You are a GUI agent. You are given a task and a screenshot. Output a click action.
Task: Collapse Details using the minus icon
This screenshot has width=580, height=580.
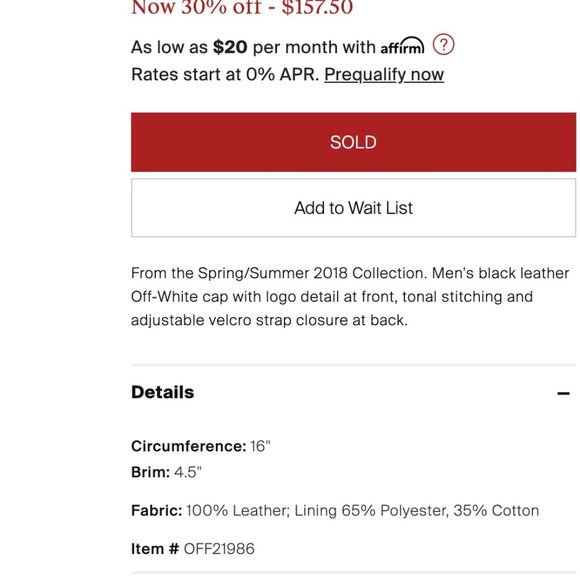[563, 393]
